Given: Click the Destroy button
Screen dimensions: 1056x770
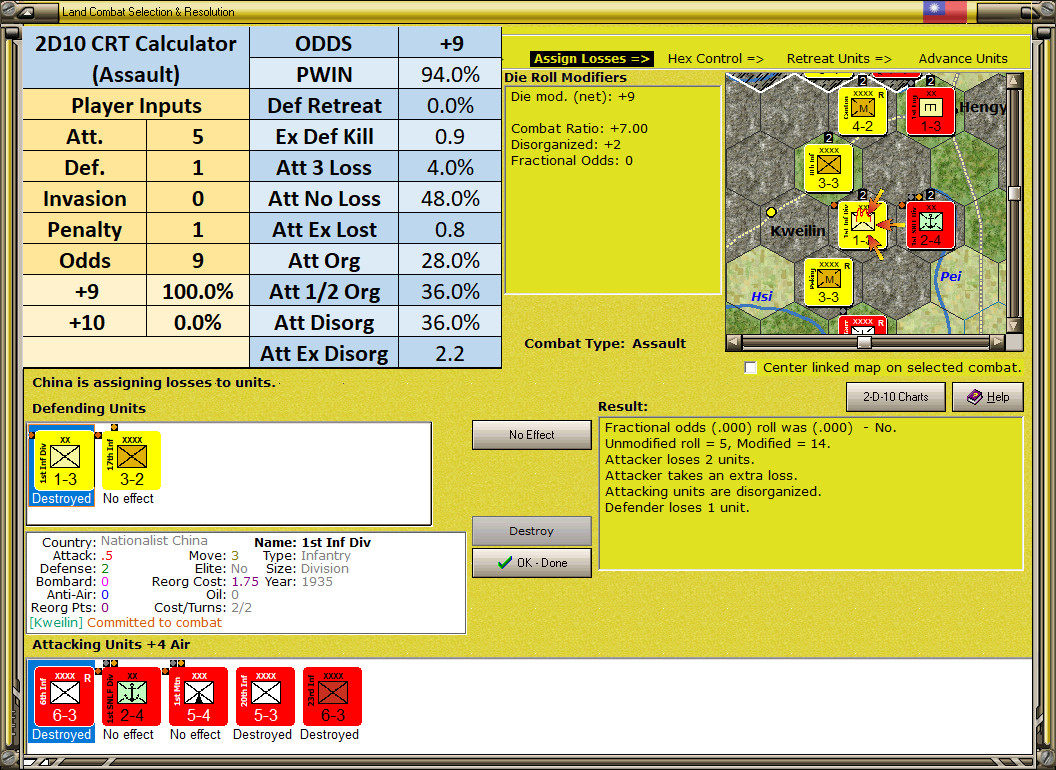Looking at the screenshot, I should click(531, 531).
